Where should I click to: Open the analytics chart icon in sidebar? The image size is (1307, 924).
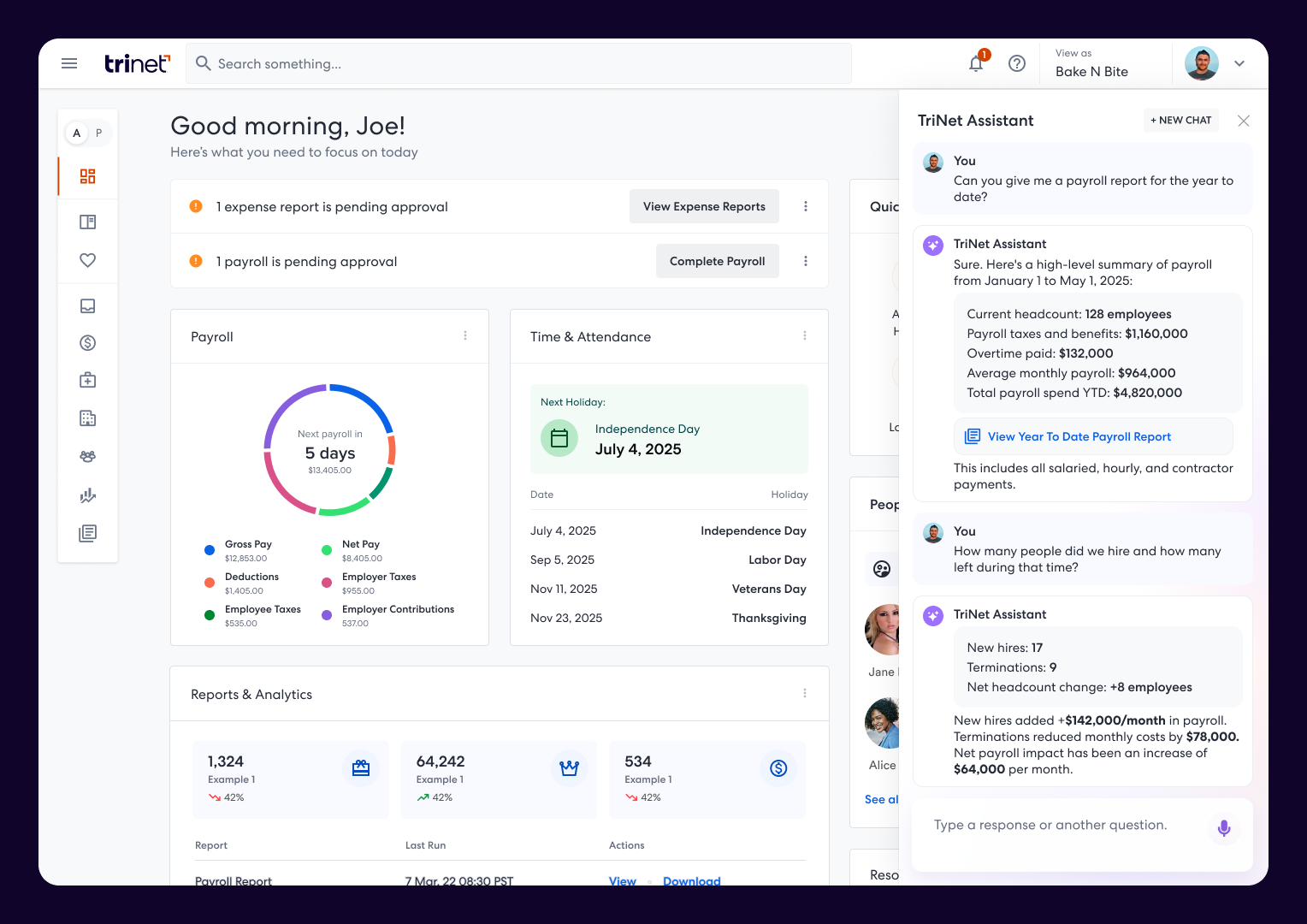(87, 495)
